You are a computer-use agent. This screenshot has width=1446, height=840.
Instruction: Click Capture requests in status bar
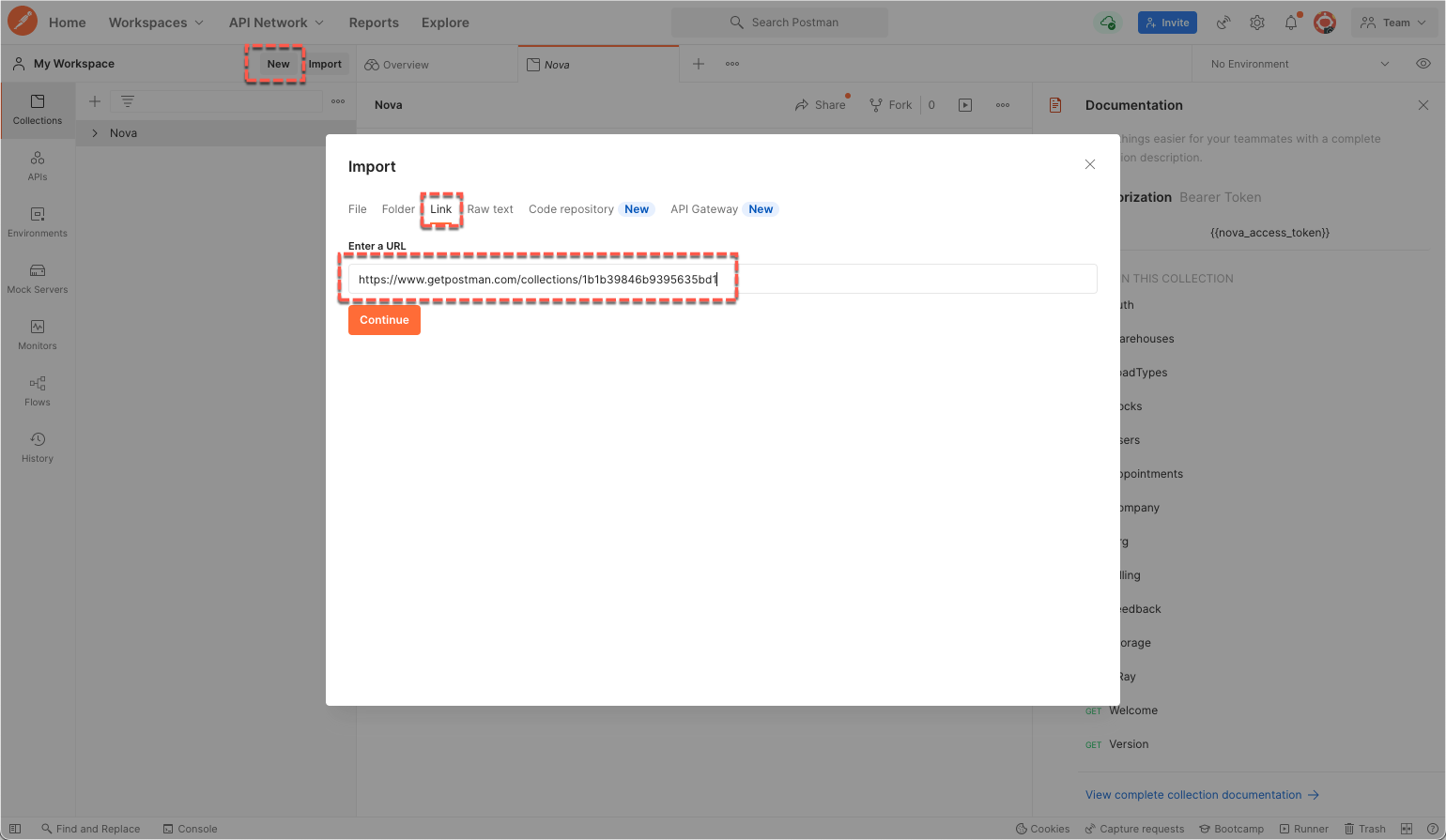point(1134,829)
